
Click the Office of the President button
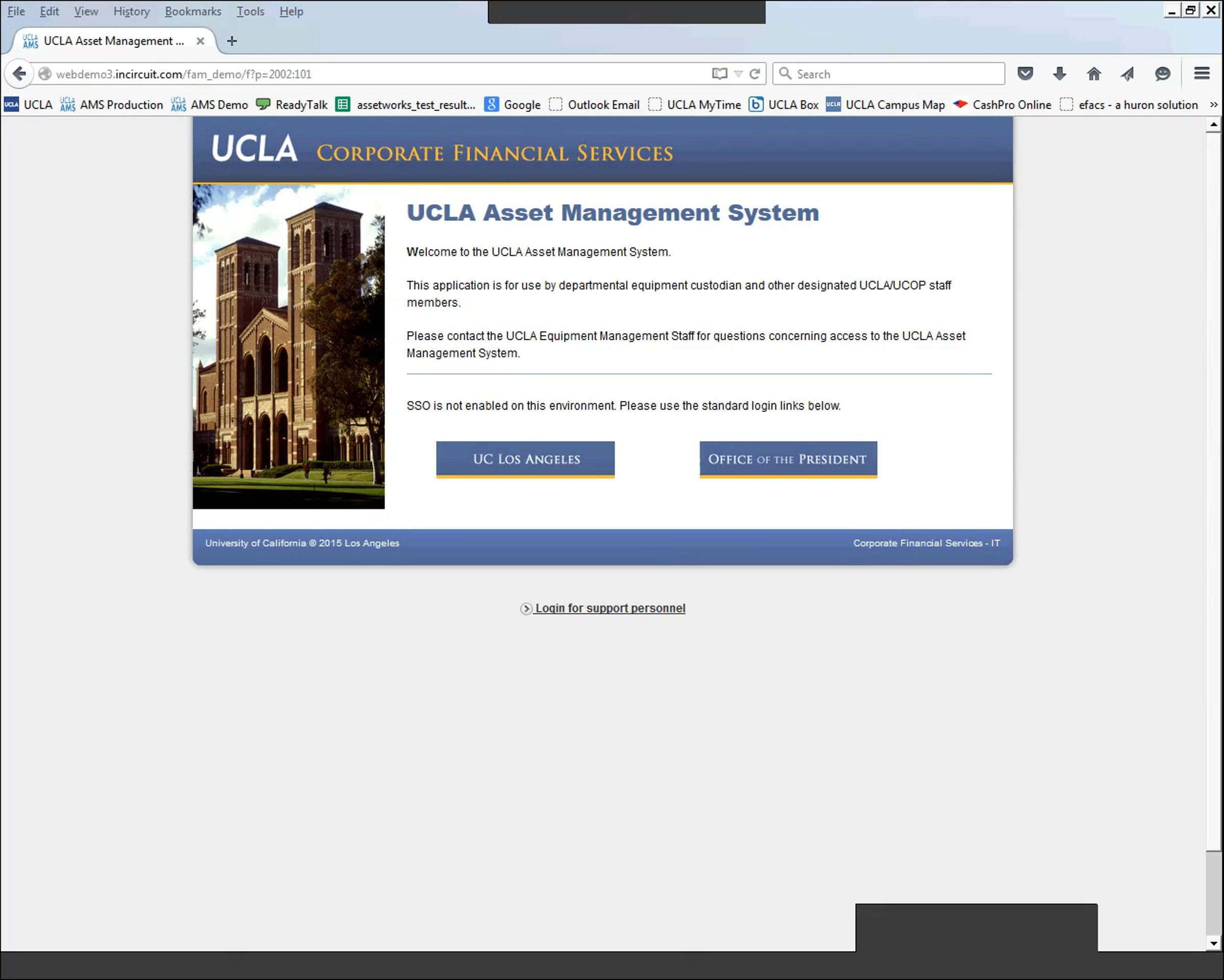(788, 459)
